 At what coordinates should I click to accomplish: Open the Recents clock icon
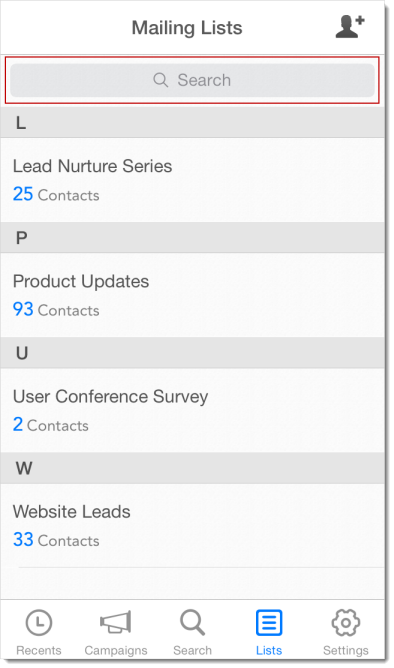(39, 623)
